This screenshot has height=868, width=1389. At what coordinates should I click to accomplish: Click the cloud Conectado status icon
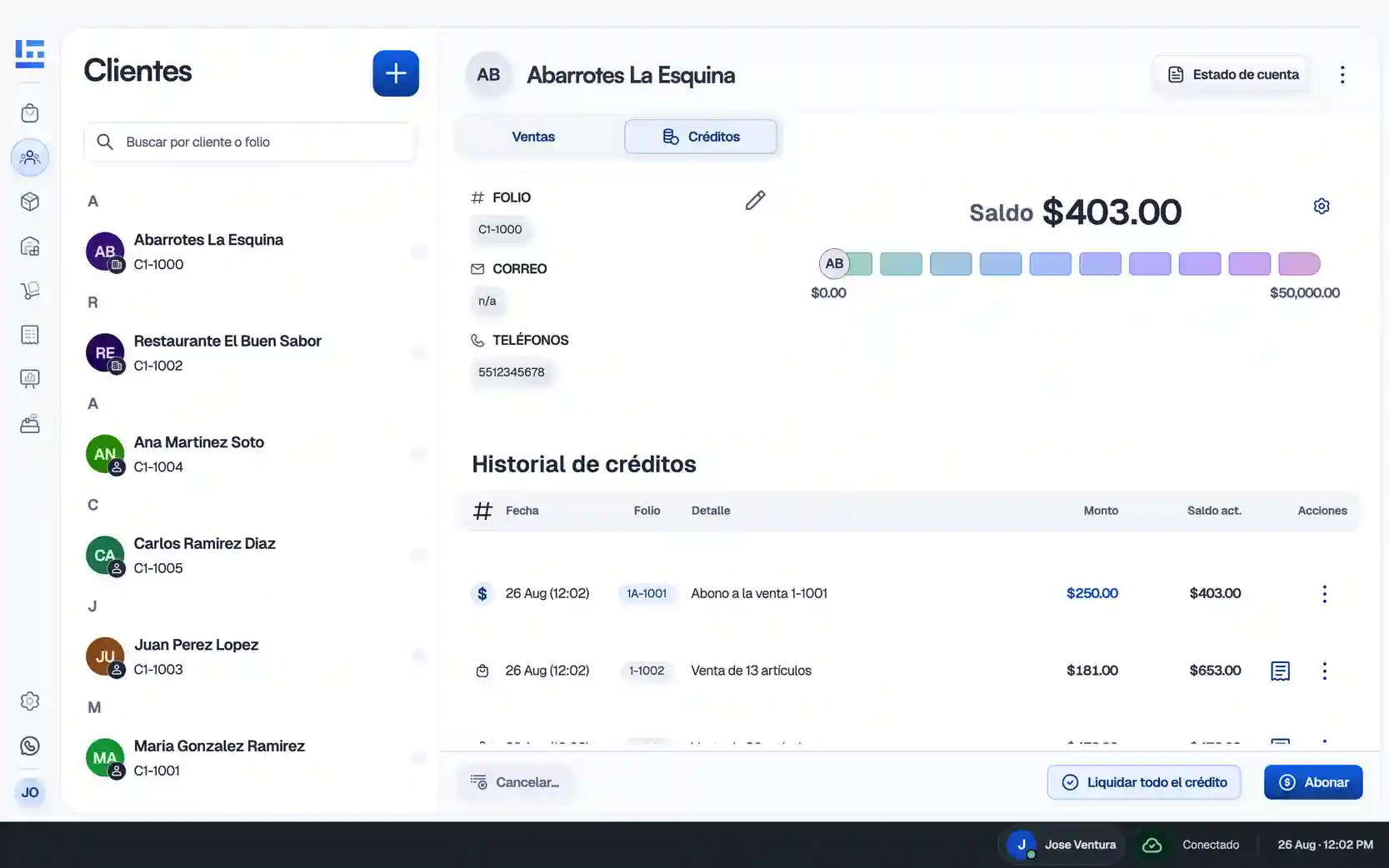tap(1152, 845)
